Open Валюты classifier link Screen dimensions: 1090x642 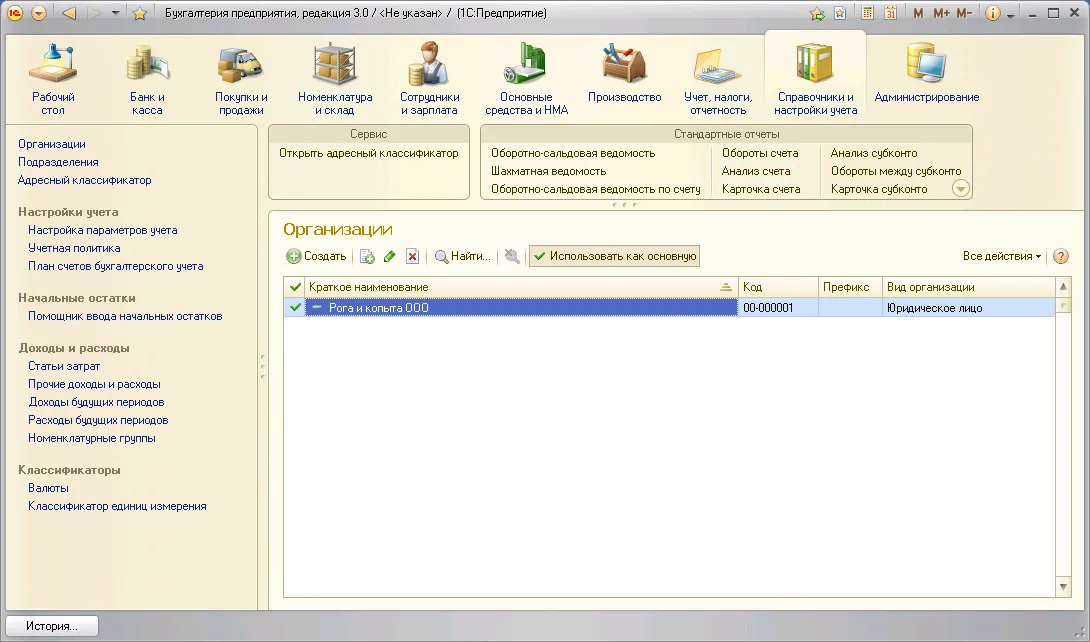[x=49, y=488]
